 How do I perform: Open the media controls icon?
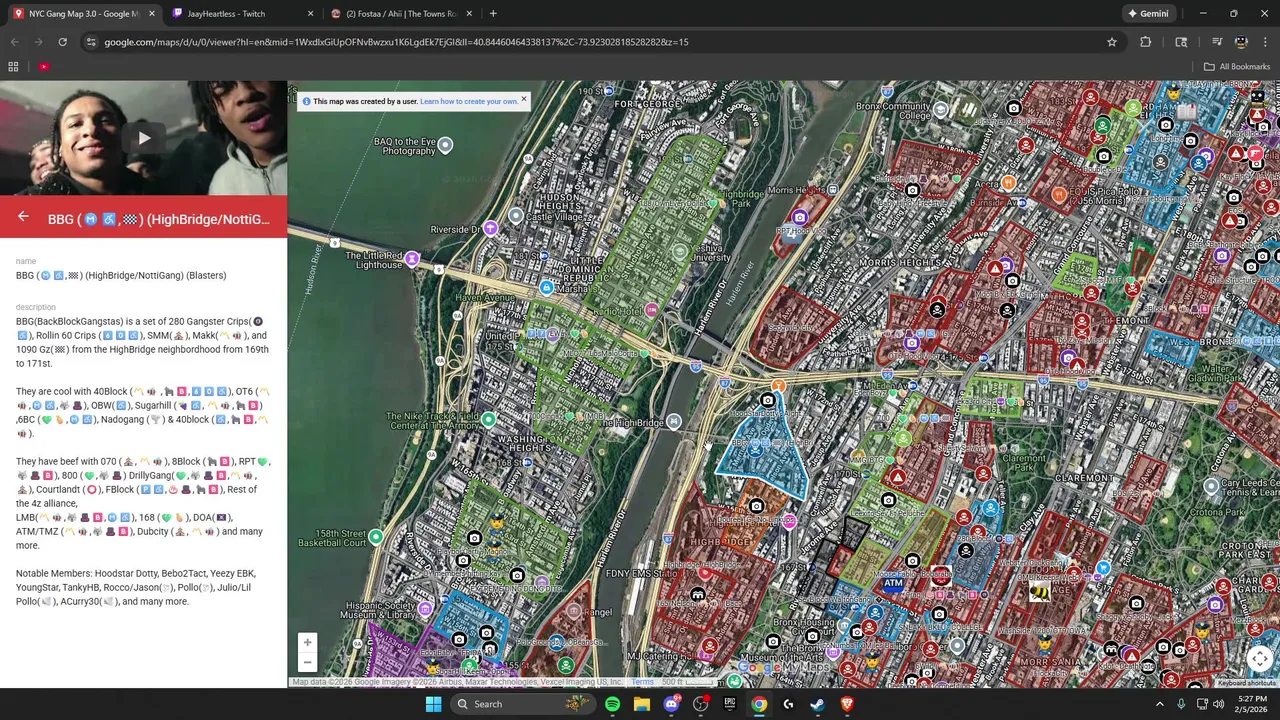coord(1217,42)
